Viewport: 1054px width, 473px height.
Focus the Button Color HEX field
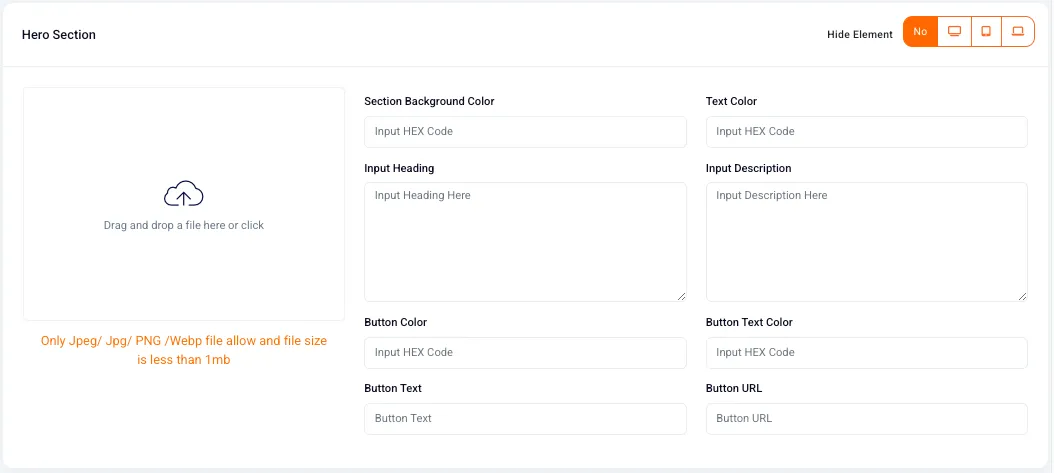coord(525,353)
